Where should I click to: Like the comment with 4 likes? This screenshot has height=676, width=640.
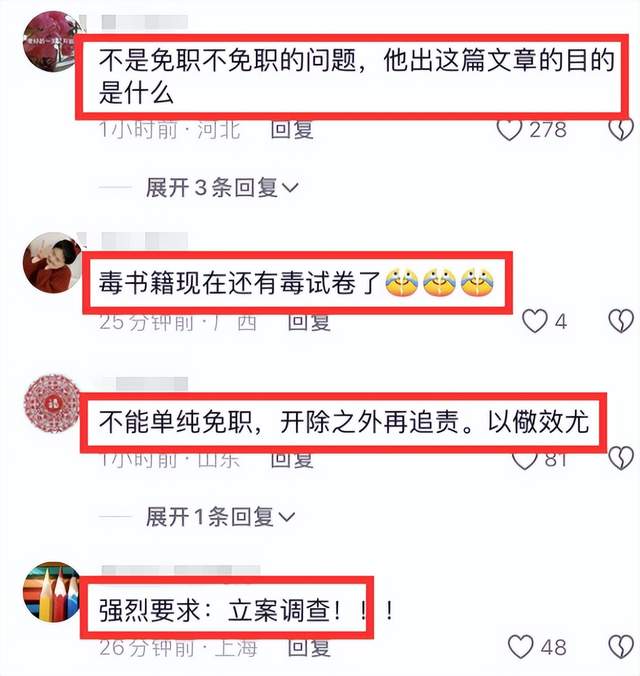[534, 321]
